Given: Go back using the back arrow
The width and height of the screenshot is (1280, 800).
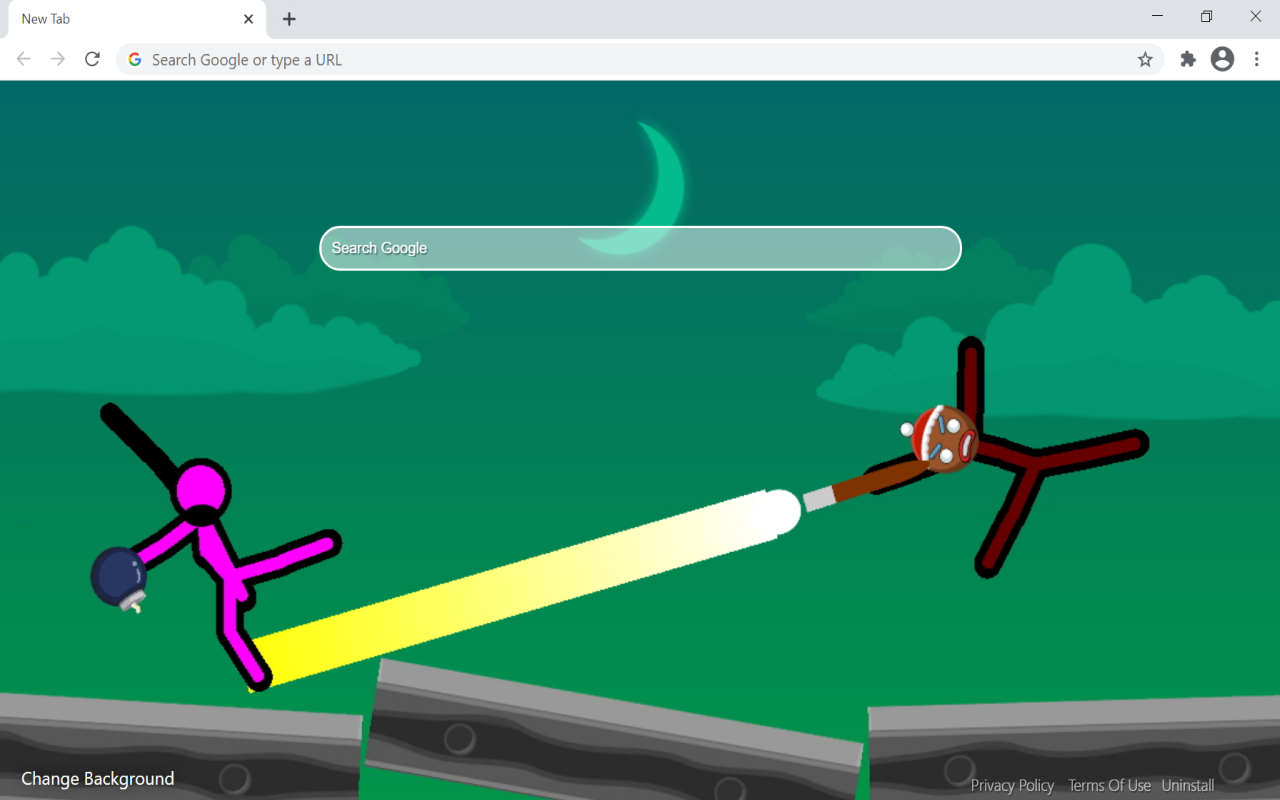Looking at the screenshot, I should click(24, 59).
